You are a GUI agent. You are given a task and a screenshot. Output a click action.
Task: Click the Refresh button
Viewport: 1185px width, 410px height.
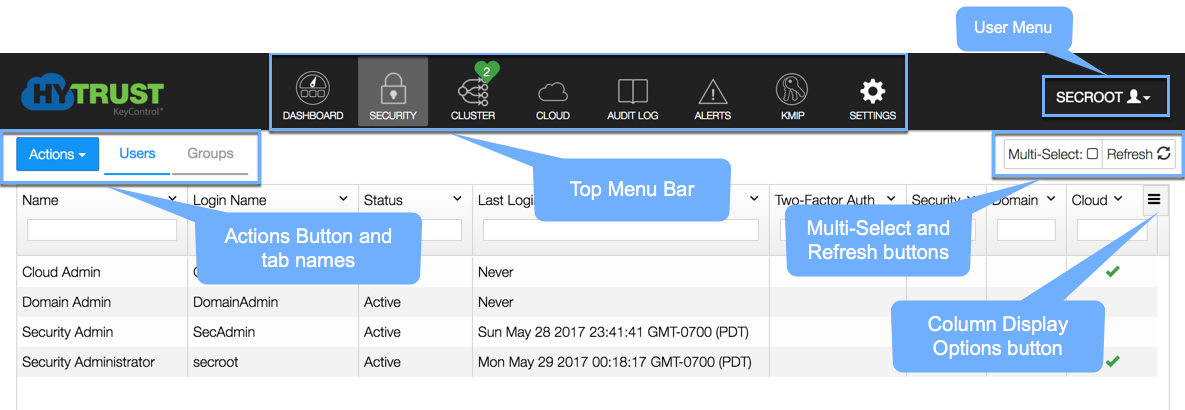tap(1139, 154)
